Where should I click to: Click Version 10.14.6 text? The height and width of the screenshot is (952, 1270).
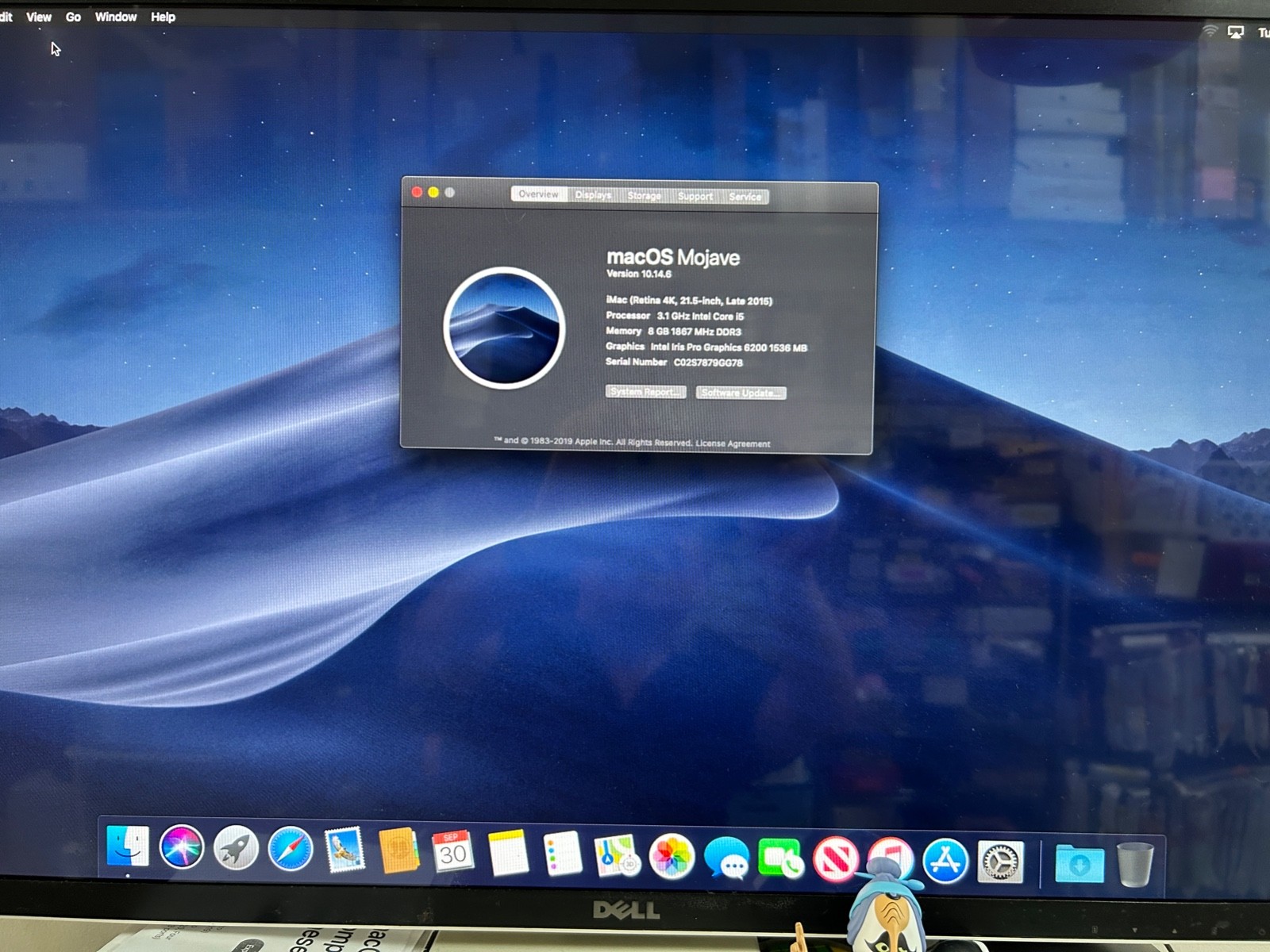click(x=639, y=274)
